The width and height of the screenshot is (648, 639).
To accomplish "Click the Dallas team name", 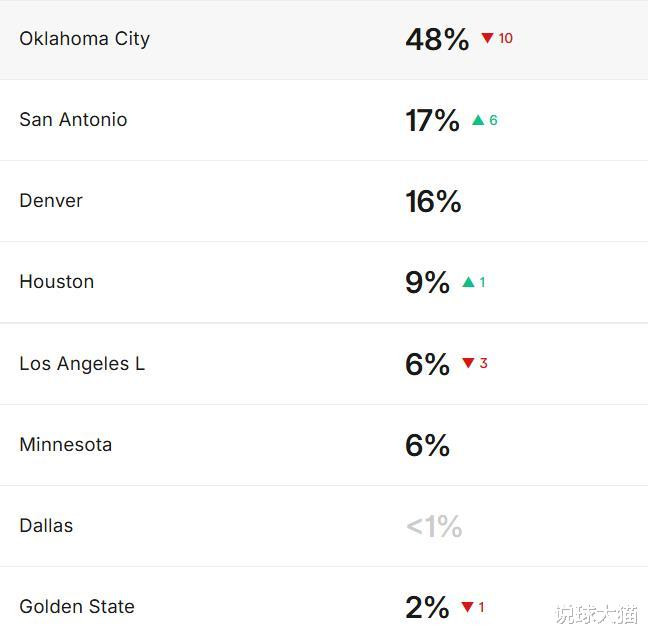I will point(46,526).
